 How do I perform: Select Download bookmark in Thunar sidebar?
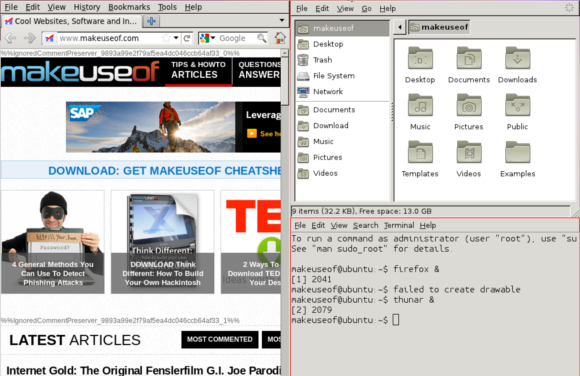[342, 125]
